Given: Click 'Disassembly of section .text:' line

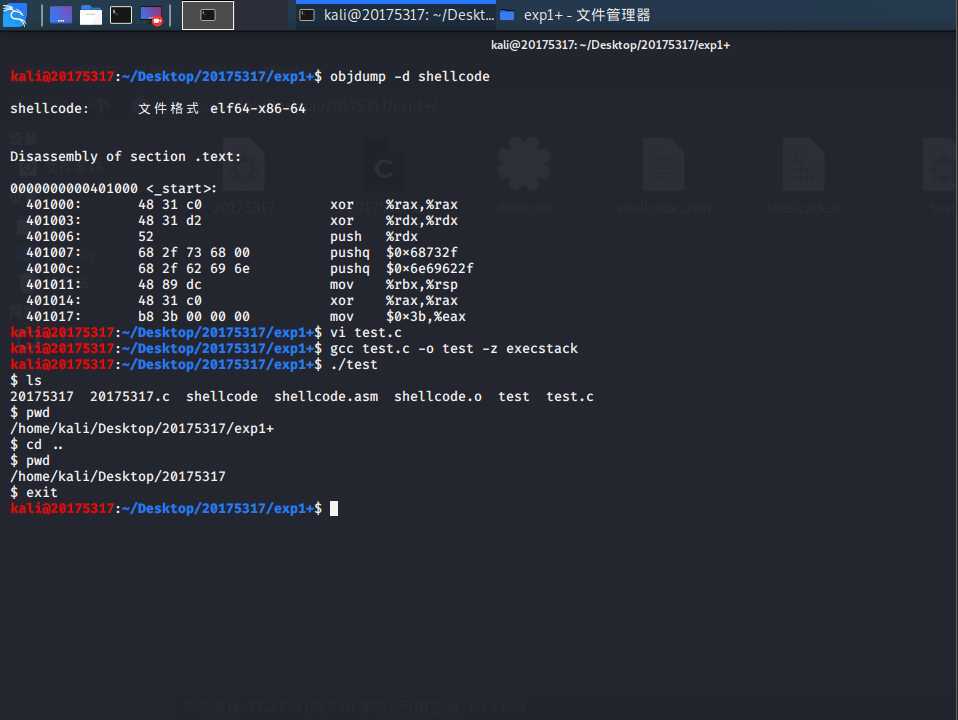Looking at the screenshot, I should (x=125, y=156).
